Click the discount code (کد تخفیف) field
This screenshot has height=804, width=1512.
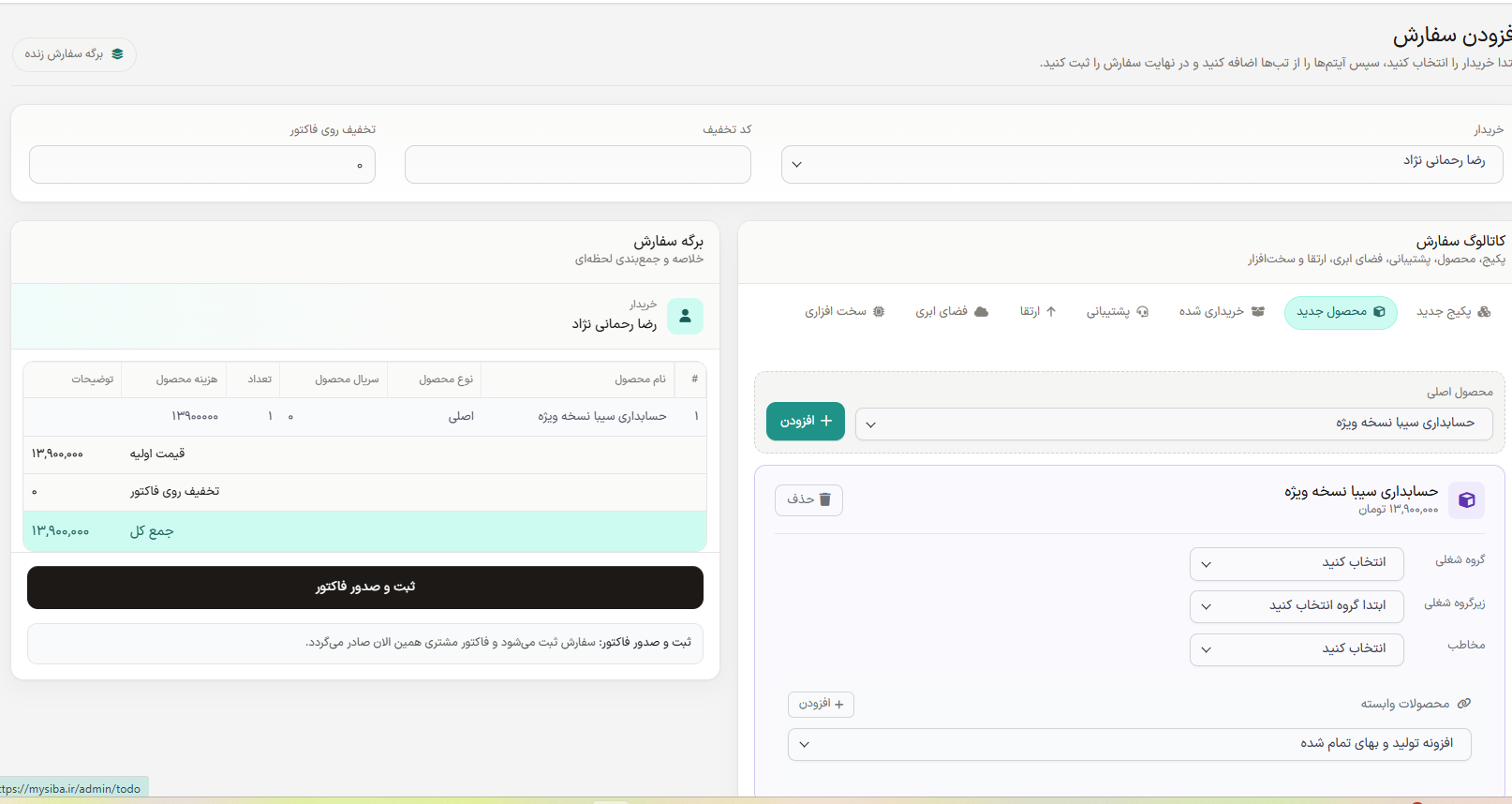coord(578,164)
